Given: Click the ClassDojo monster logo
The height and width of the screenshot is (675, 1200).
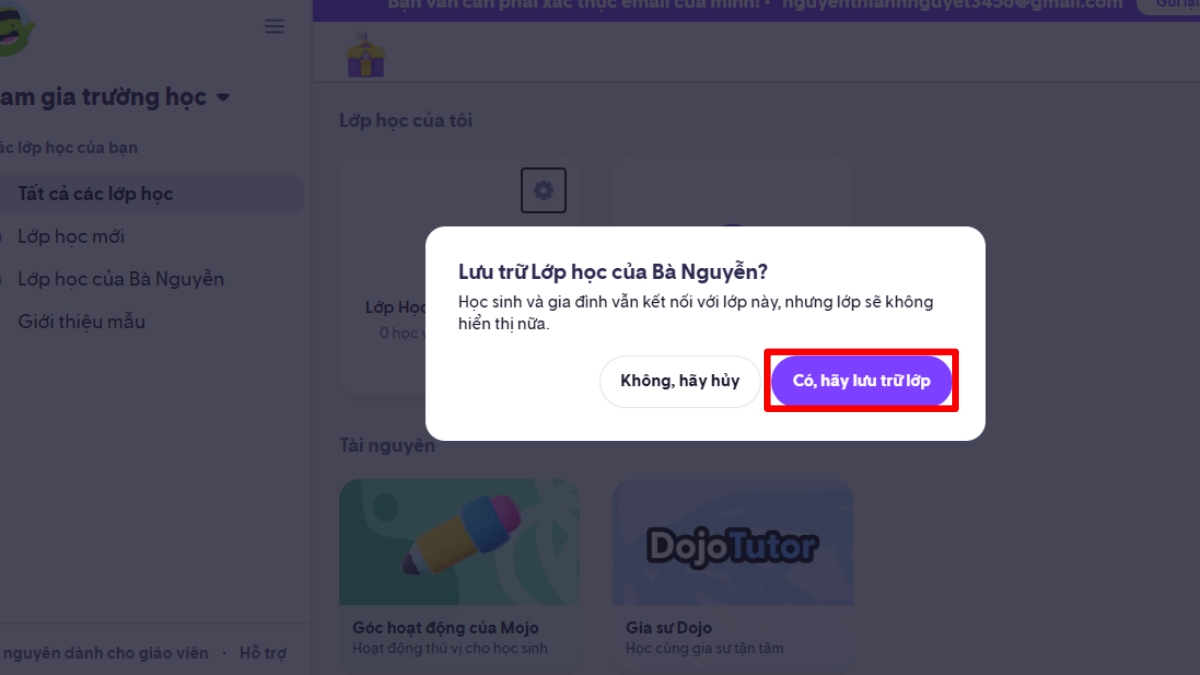Looking at the screenshot, I should (x=17, y=29).
